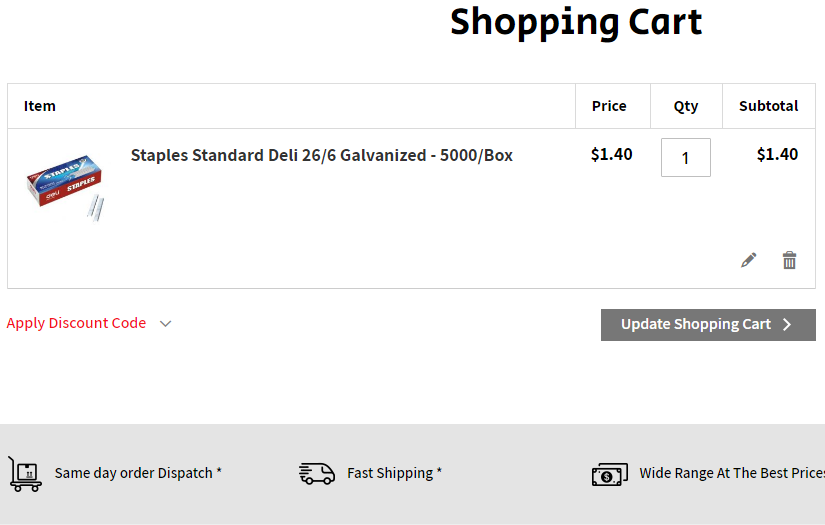Click the Shopping Cart page heading

point(576,21)
